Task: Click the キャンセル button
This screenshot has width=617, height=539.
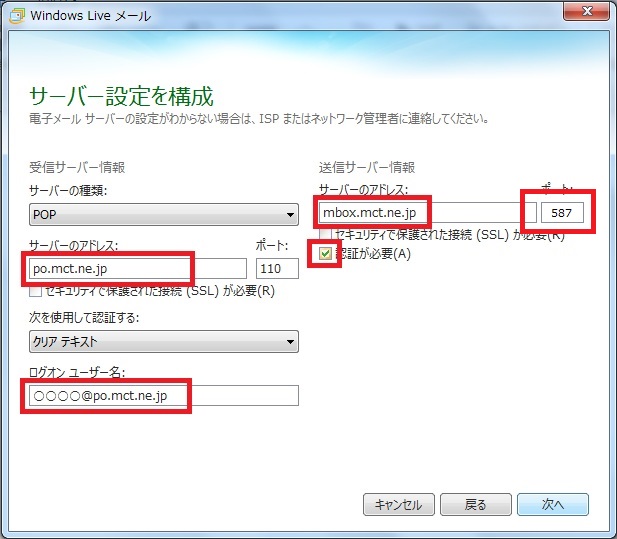Action: tap(399, 504)
